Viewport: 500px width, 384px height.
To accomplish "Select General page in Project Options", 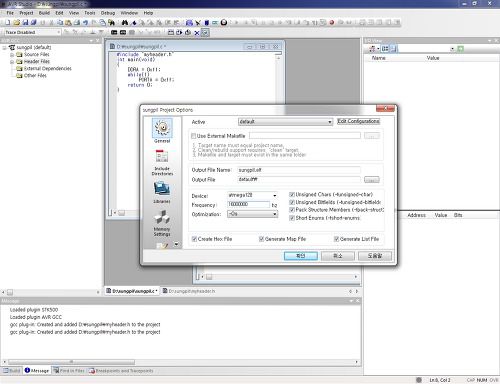I will coord(162,131).
